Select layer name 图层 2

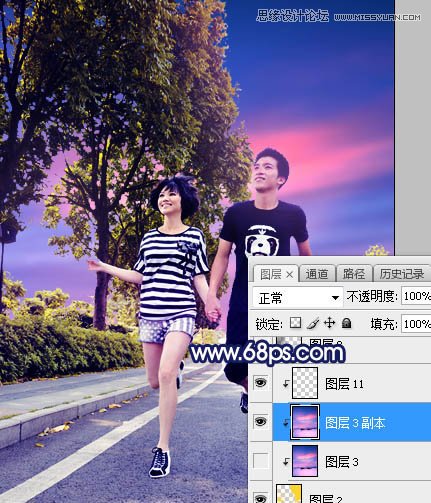[325, 498]
